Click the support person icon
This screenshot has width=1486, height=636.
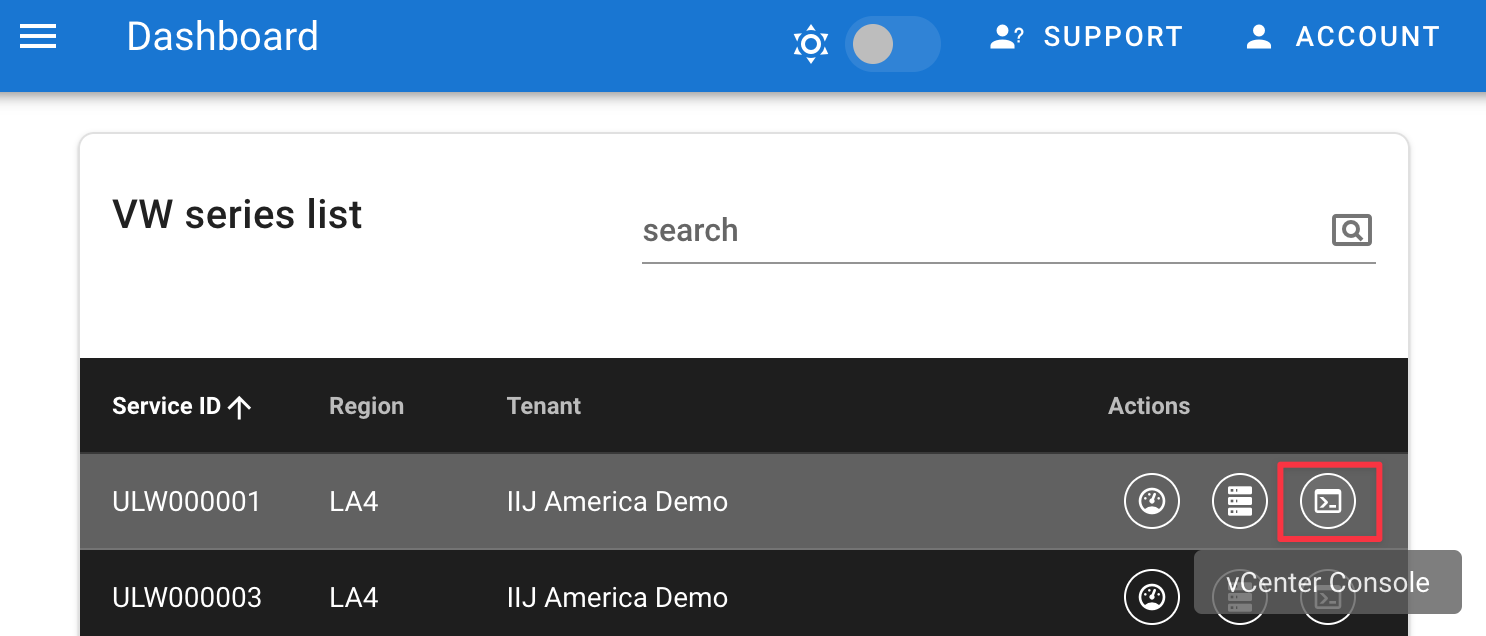tap(1005, 38)
